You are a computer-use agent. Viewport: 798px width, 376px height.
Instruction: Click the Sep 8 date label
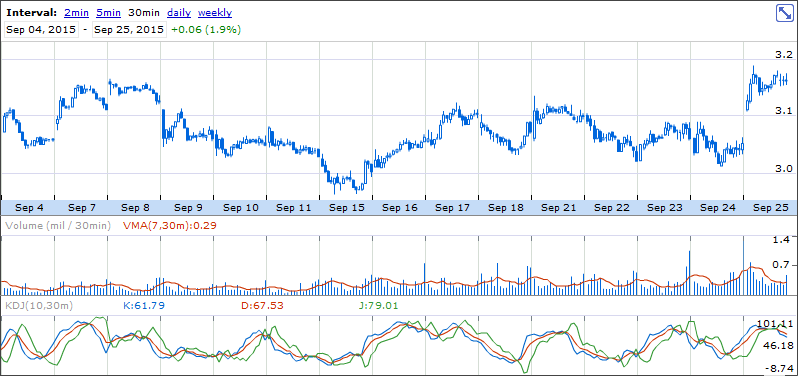pos(135,208)
